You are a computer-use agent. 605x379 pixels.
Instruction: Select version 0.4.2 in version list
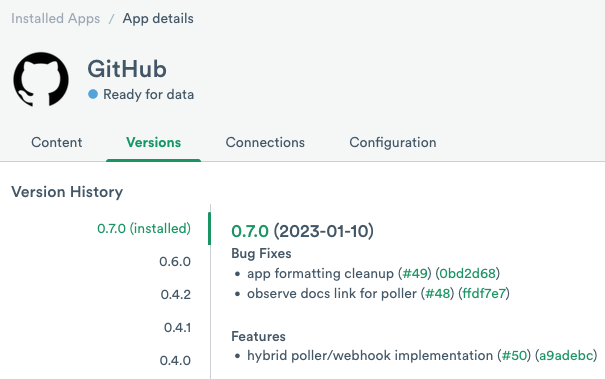[x=176, y=294]
